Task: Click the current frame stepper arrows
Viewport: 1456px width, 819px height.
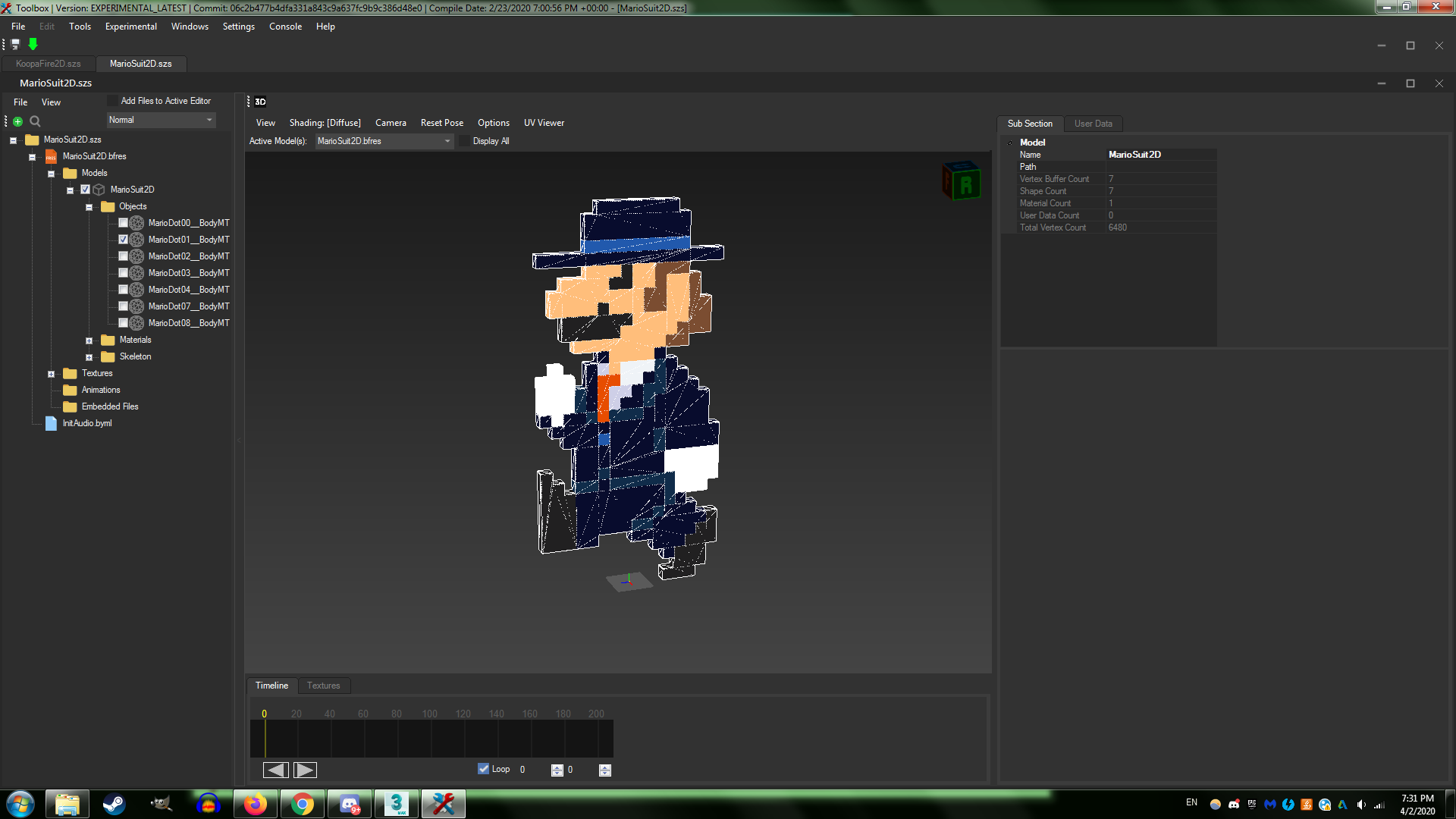Action: click(557, 770)
